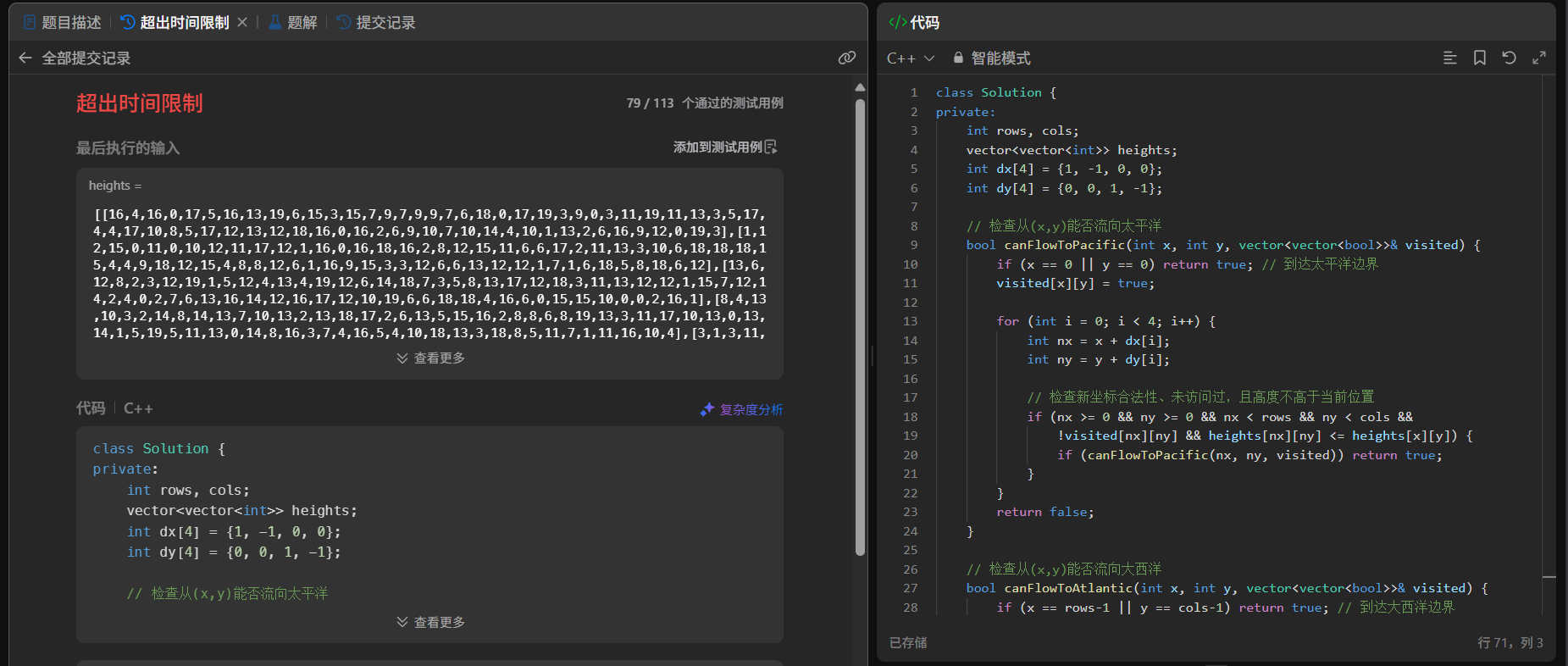
Task: Expand submitted code with 查看更多
Action: (430, 622)
